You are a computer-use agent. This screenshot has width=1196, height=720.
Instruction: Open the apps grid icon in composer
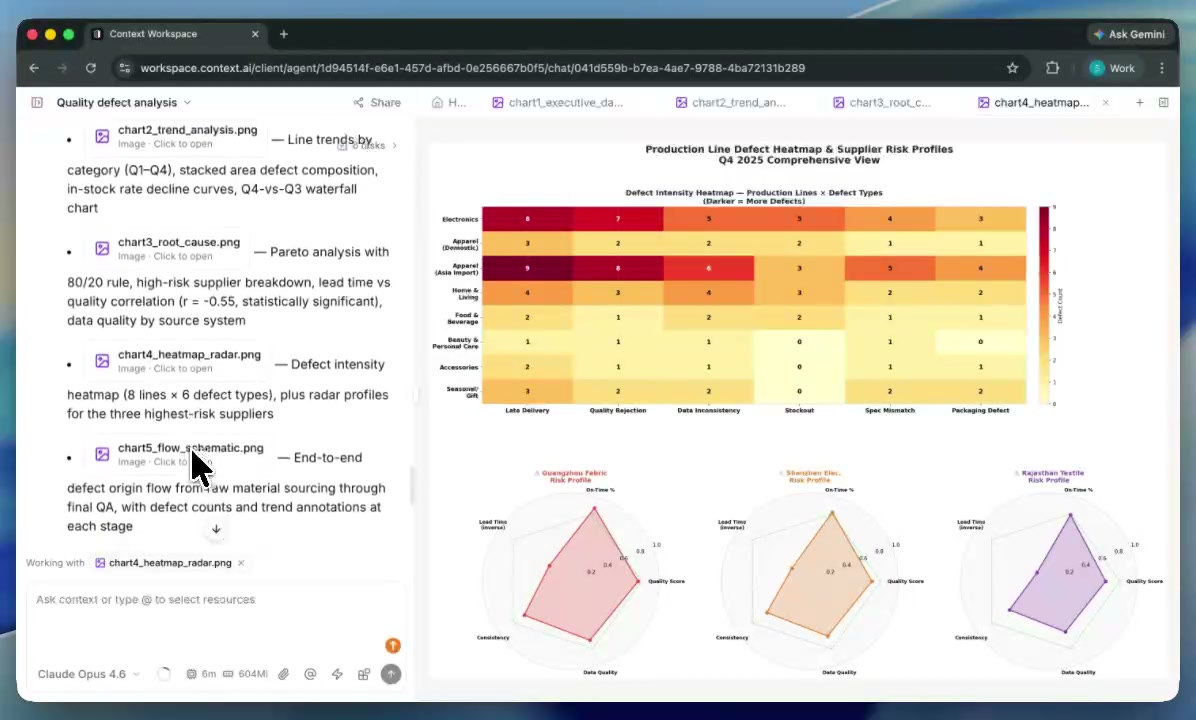tap(364, 674)
